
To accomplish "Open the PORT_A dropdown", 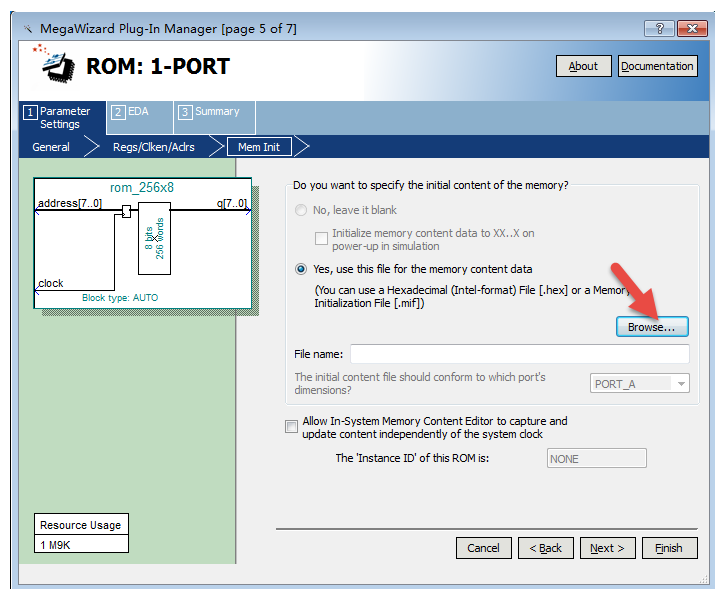I will pos(639,383).
